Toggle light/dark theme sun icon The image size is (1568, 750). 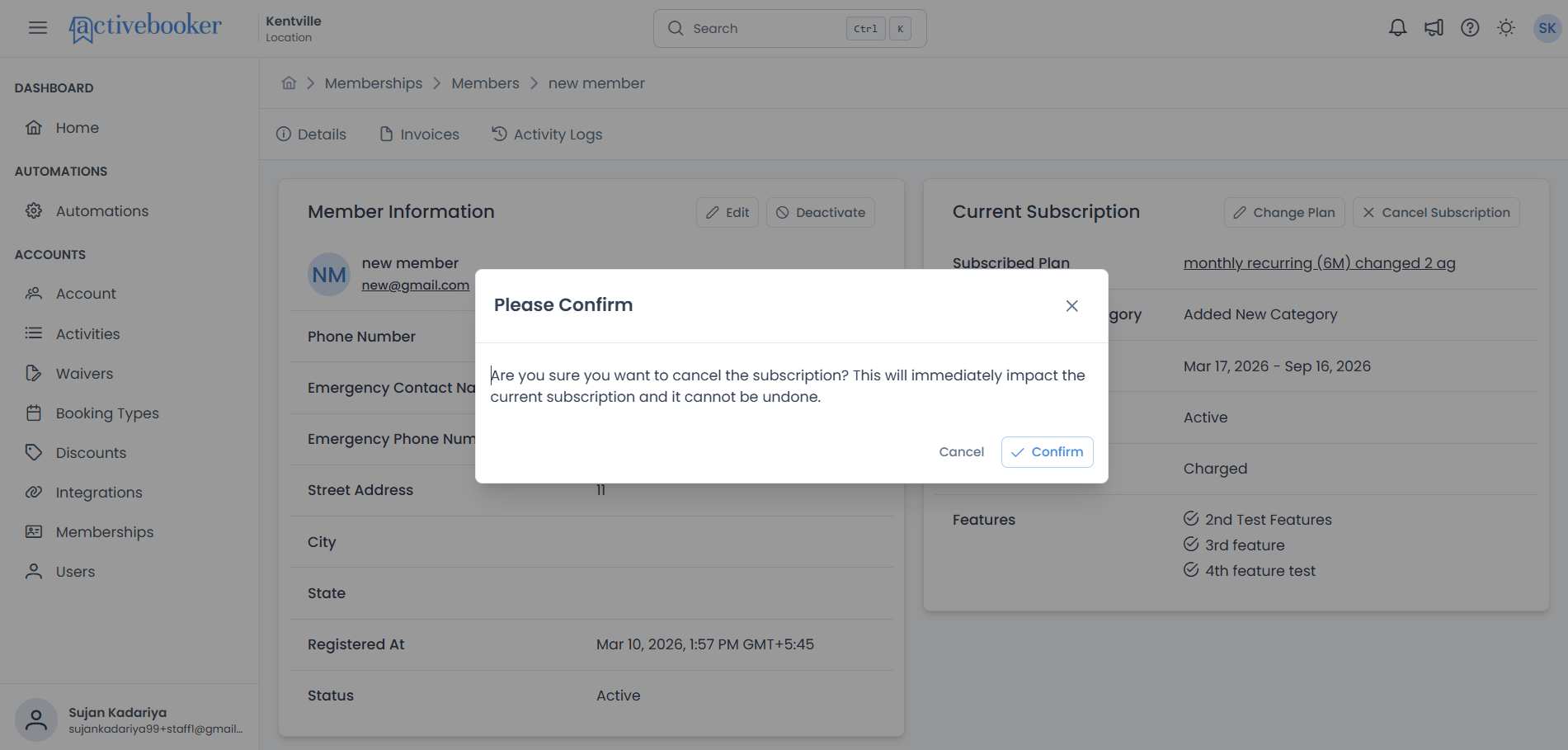1506,28
